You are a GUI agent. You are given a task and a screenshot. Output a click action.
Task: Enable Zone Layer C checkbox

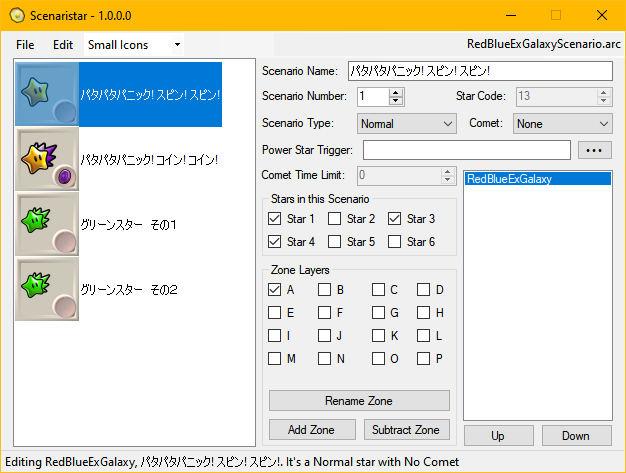tap(378, 290)
